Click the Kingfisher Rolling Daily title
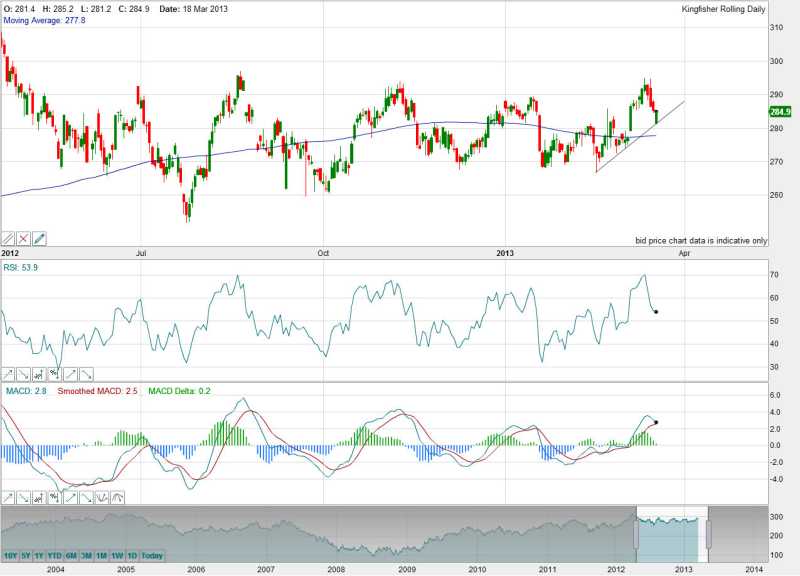This screenshot has height=576, width=800. (x=723, y=9)
